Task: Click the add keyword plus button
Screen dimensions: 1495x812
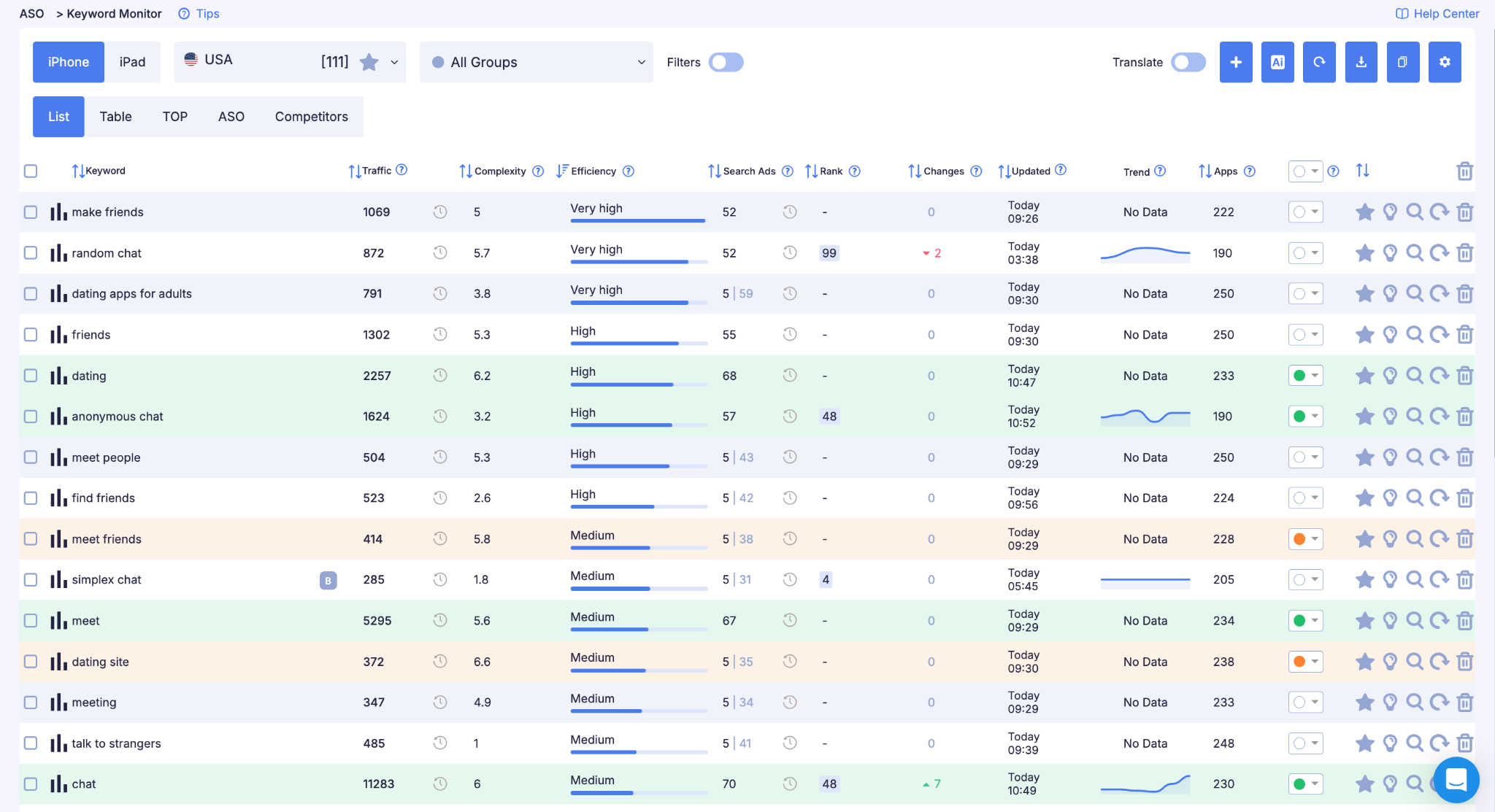Action: (1236, 62)
